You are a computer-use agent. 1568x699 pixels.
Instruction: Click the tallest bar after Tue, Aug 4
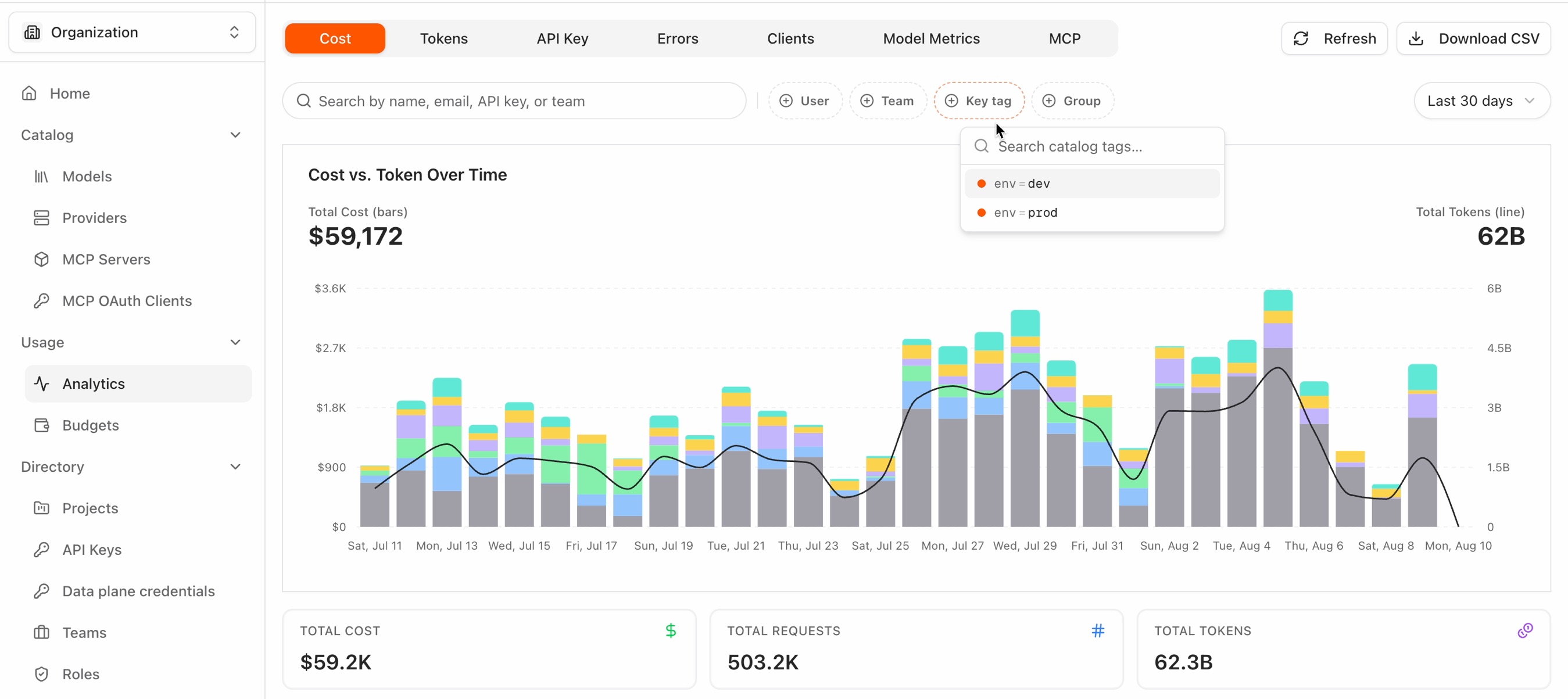pos(1277,408)
